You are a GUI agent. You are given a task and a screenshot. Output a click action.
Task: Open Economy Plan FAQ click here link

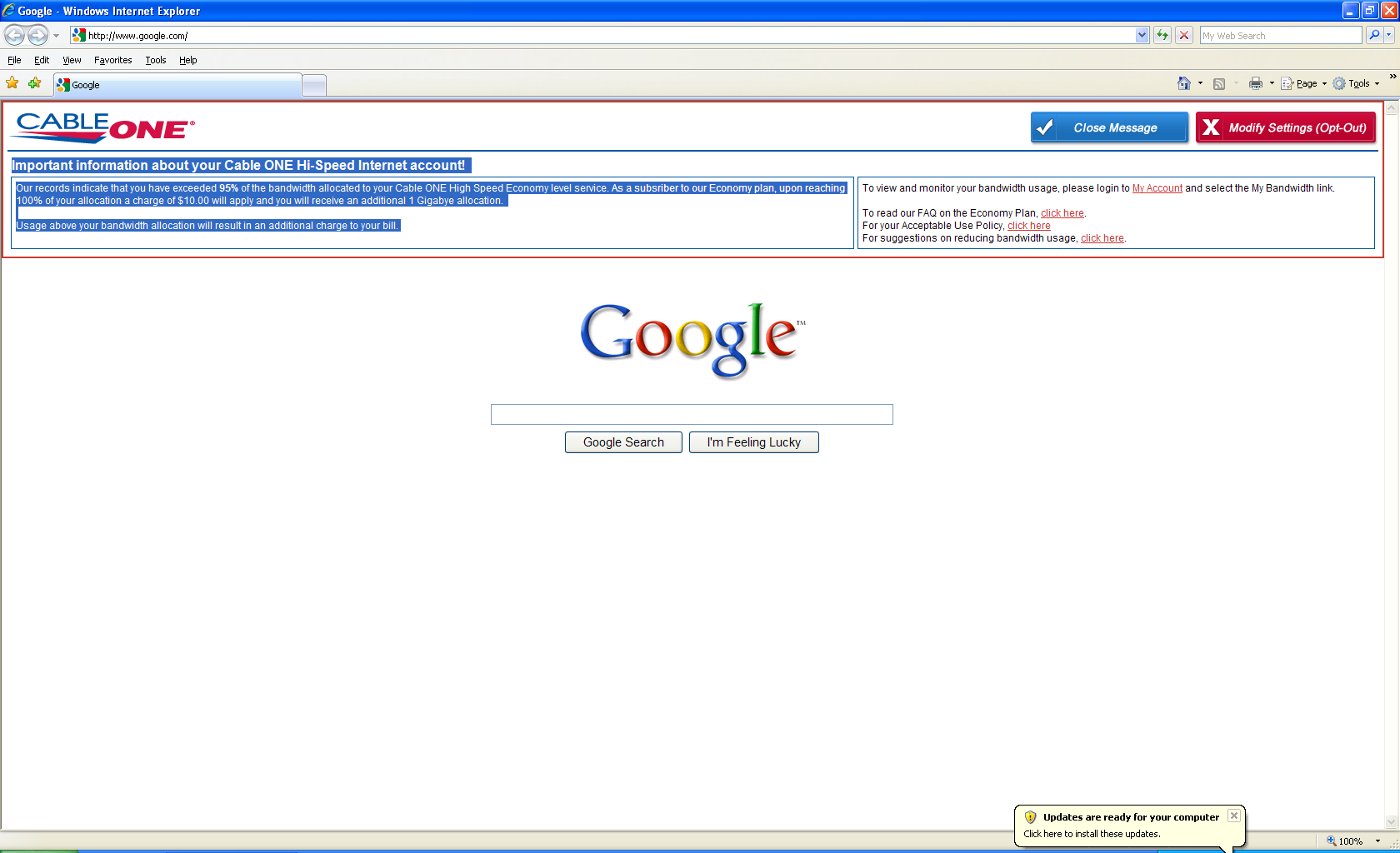tap(1062, 213)
